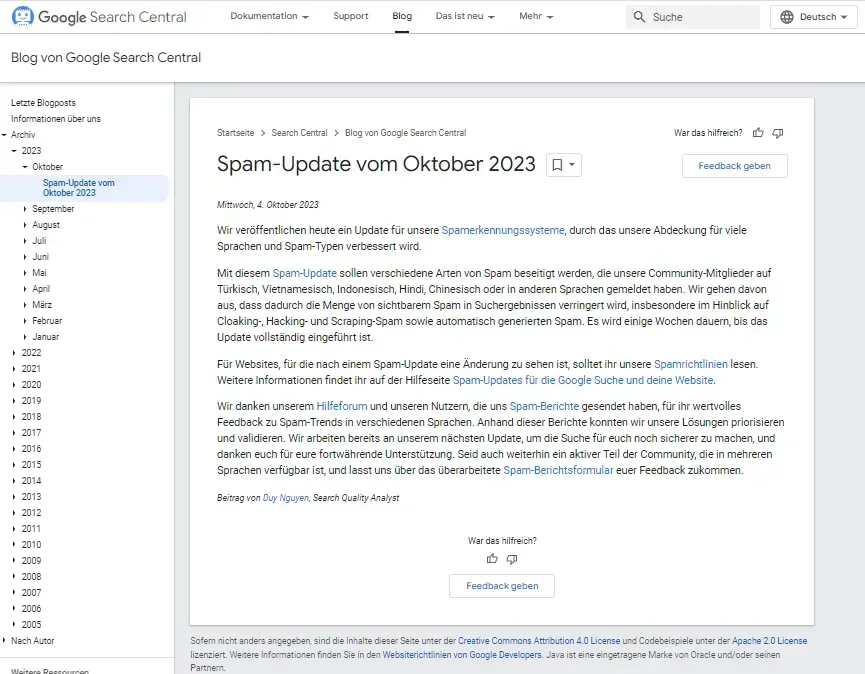
Task: Click bottom thumbs-up under War das hilfreich
Action: coord(492,559)
